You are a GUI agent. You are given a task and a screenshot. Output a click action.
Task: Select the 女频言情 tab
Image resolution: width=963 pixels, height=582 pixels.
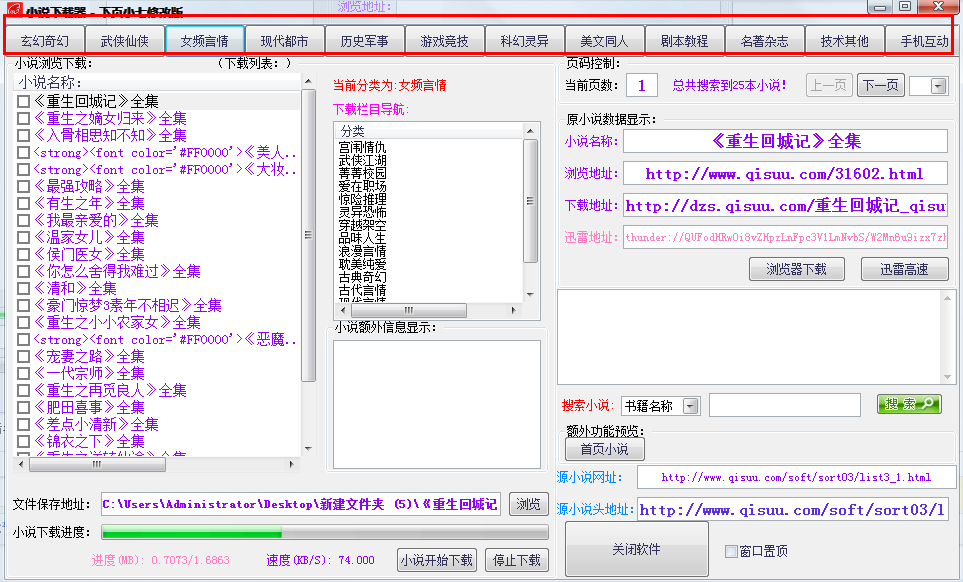[205, 41]
